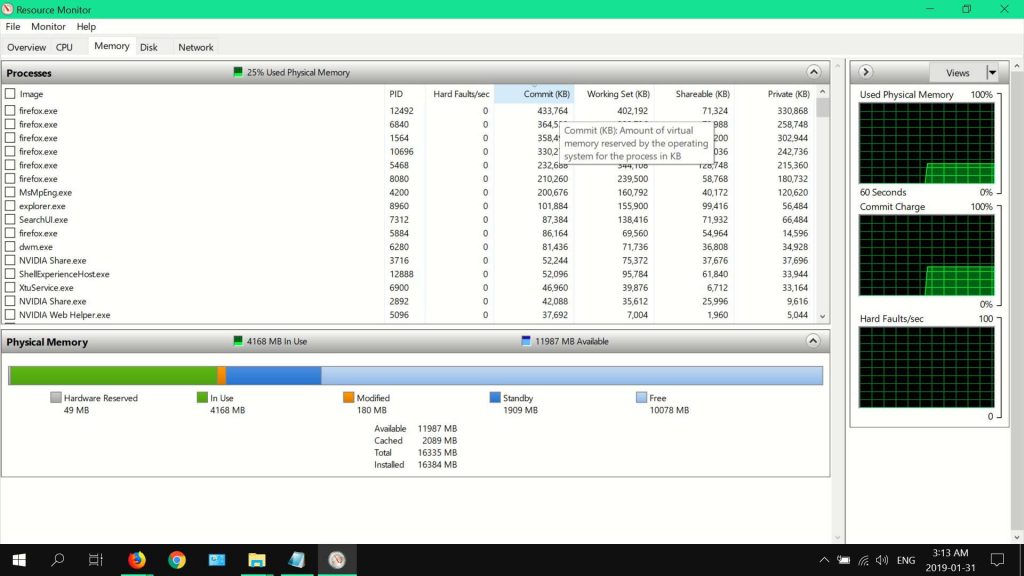Image resolution: width=1024 pixels, height=576 pixels.
Task: Show hidden system tray icons
Action: [x=824, y=560]
